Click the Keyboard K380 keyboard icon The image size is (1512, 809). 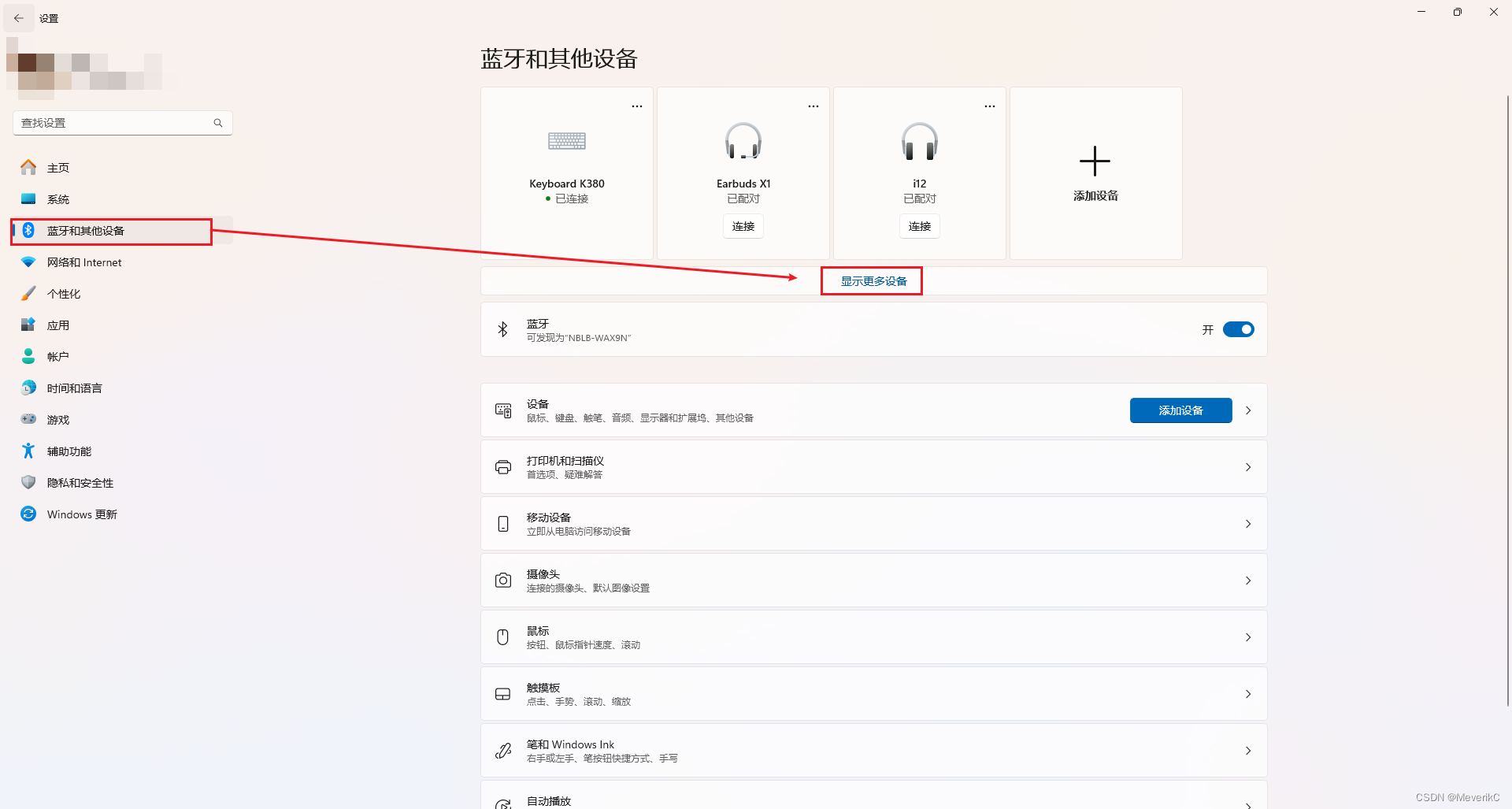[x=567, y=141]
